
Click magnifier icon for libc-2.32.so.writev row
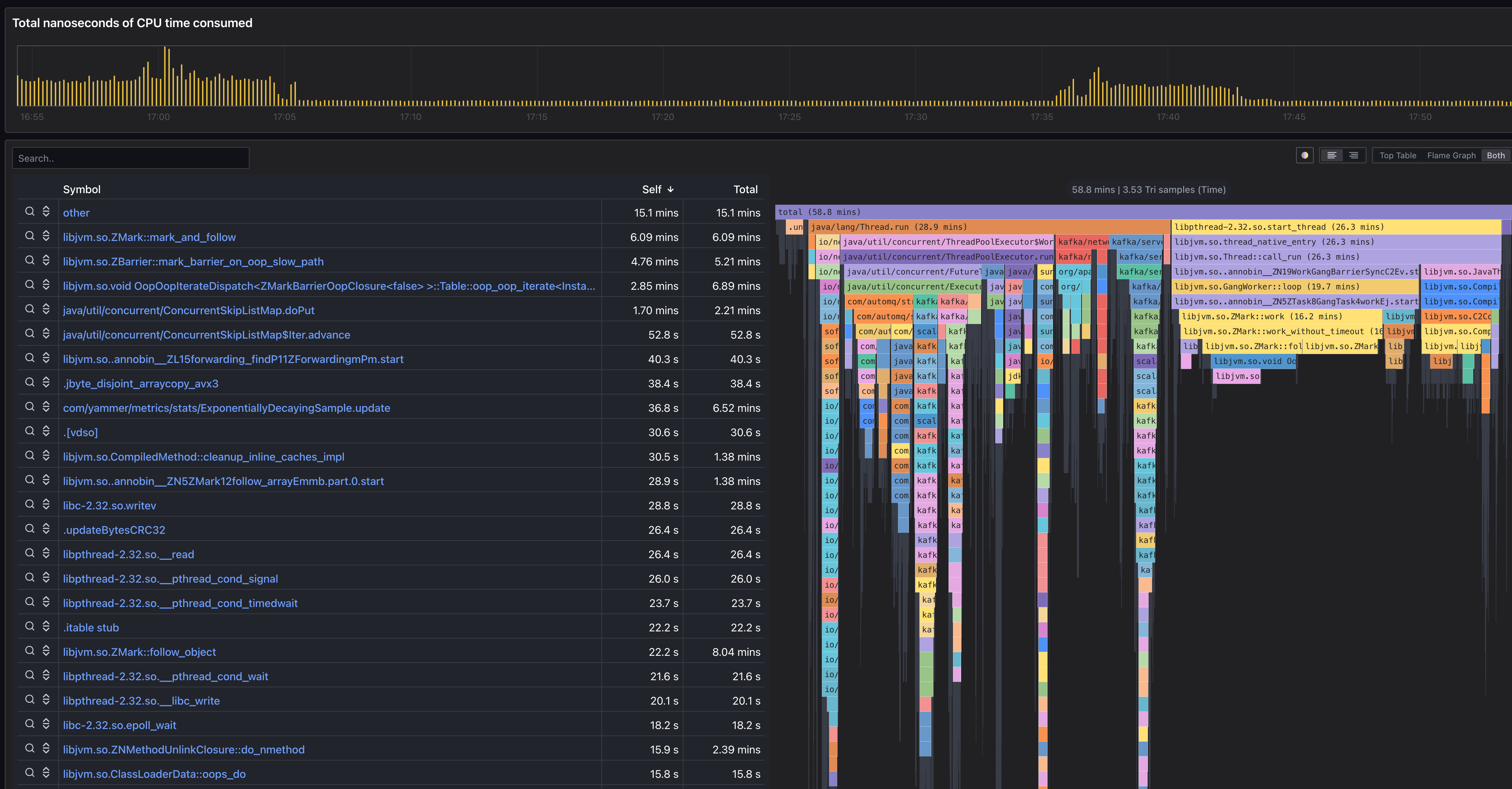[29, 505]
